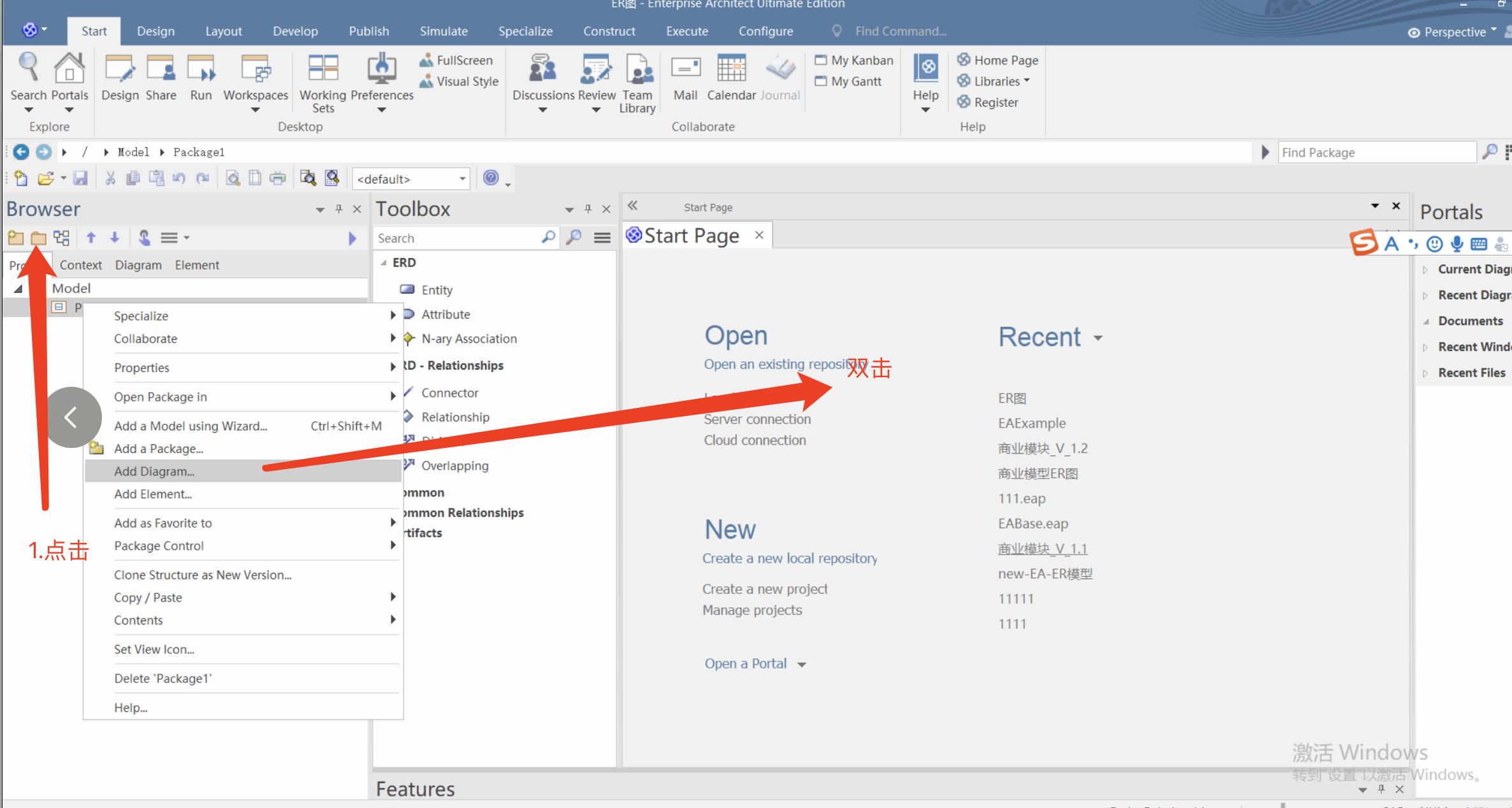
Task: Click the print icon in toolbar
Action: point(278,178)
